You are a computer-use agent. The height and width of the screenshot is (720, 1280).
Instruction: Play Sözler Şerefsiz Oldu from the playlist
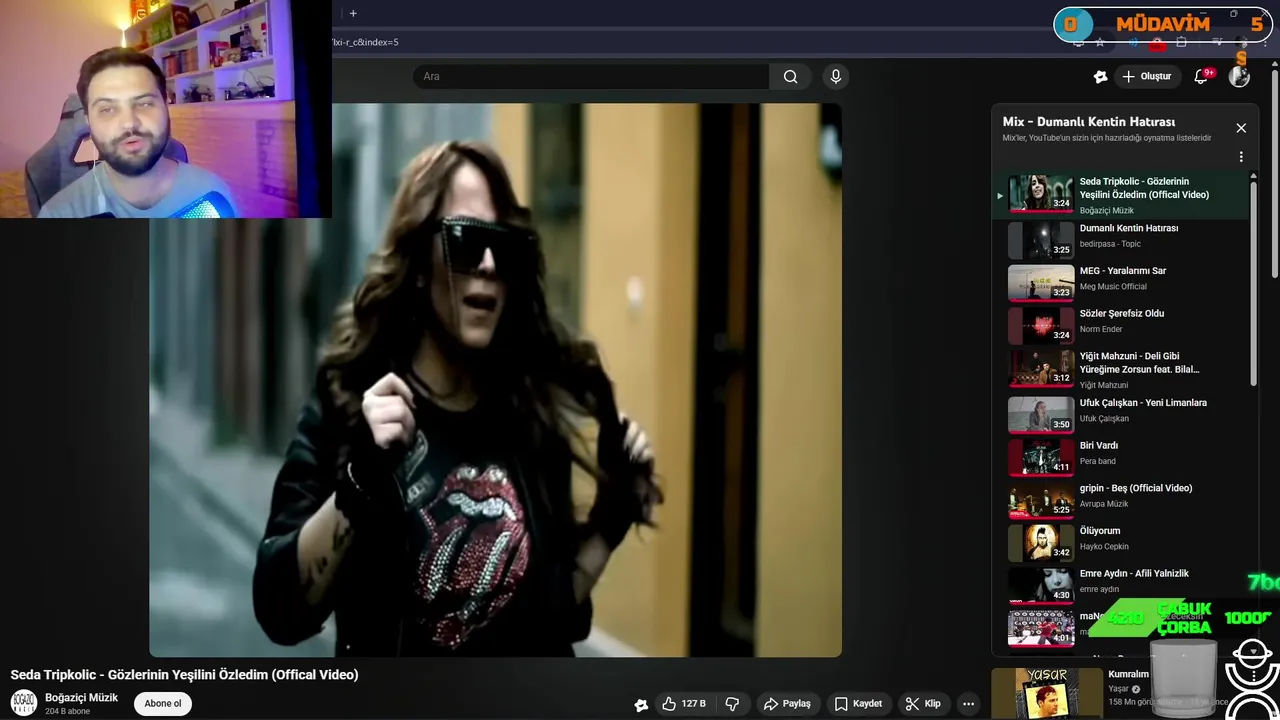coord(1120,325)
